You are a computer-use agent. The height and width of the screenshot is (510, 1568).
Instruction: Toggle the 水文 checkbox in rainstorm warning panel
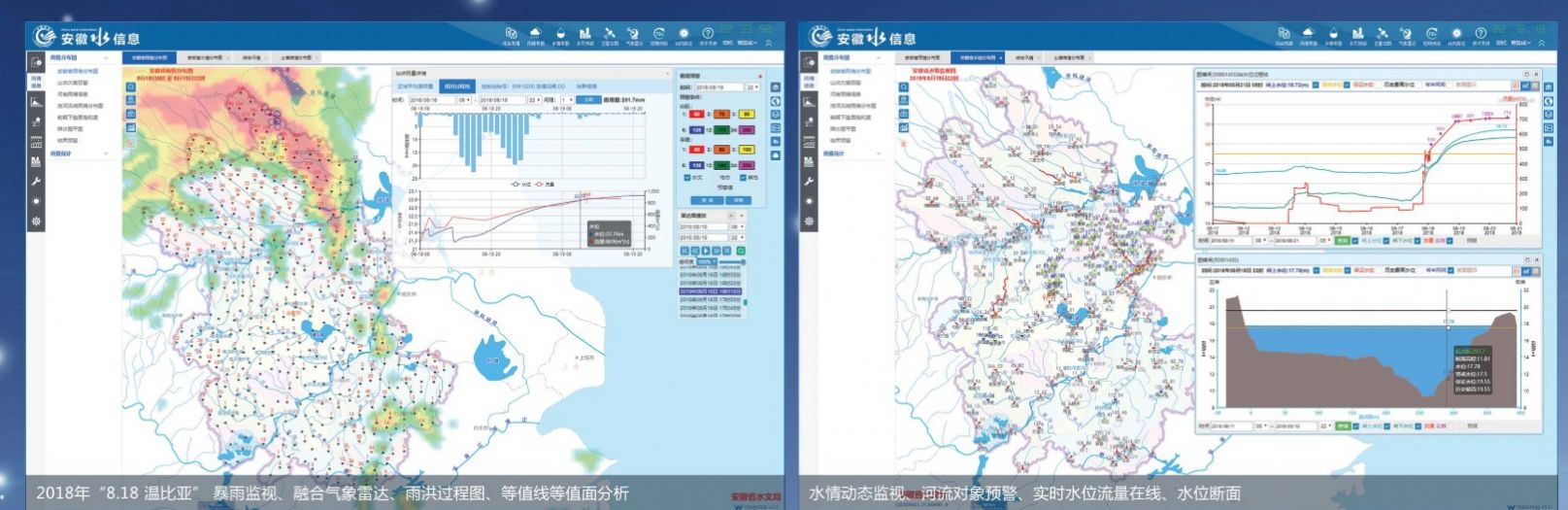point(687,178)
